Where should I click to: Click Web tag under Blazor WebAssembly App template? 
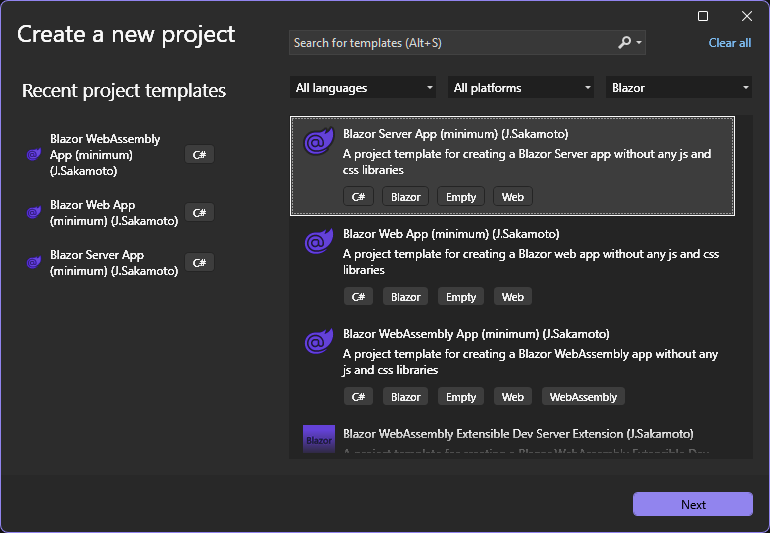point(513,396)
